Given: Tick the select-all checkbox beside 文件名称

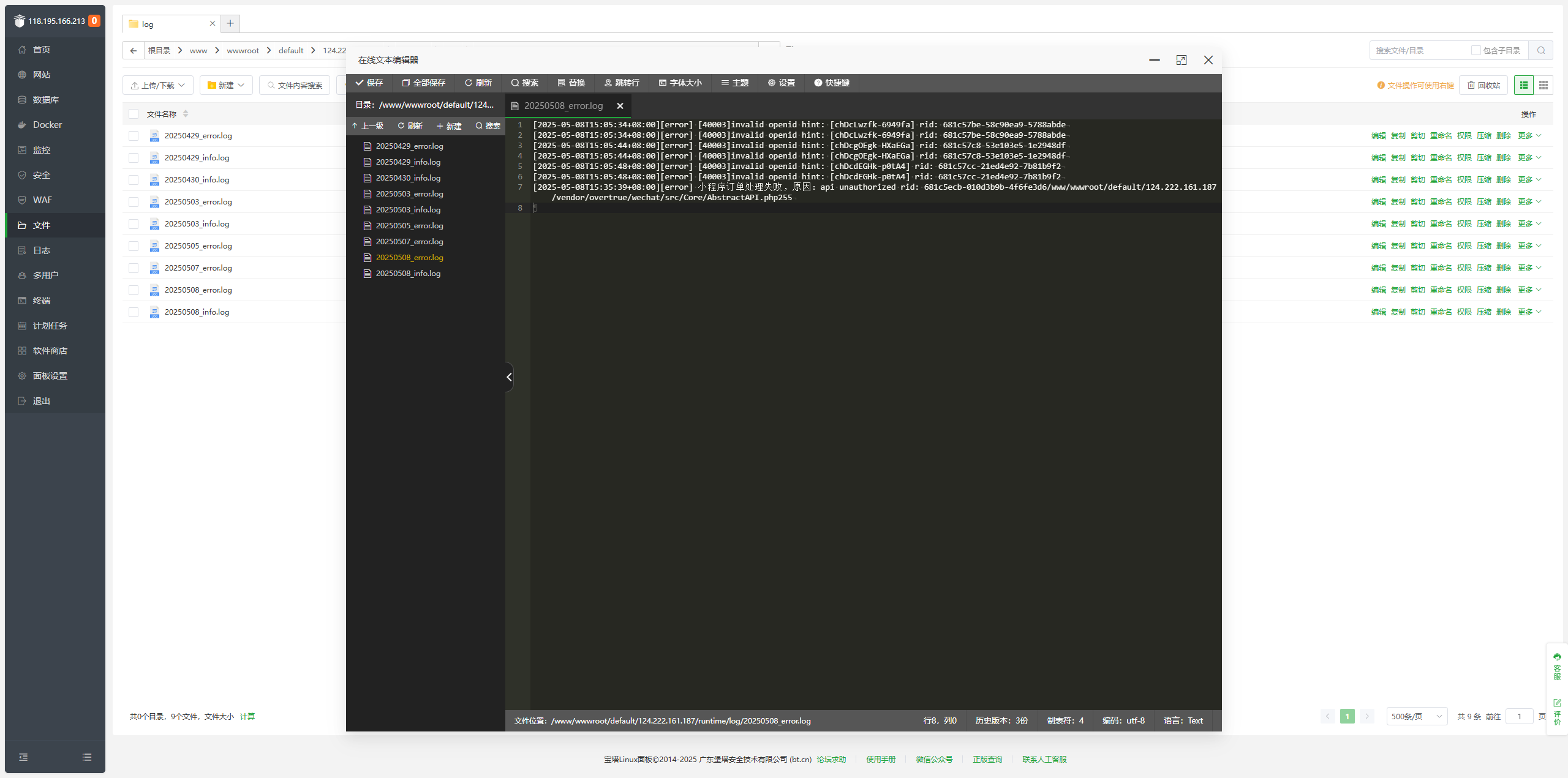Looking at the screenshot, I should click(x=134, y=114).
